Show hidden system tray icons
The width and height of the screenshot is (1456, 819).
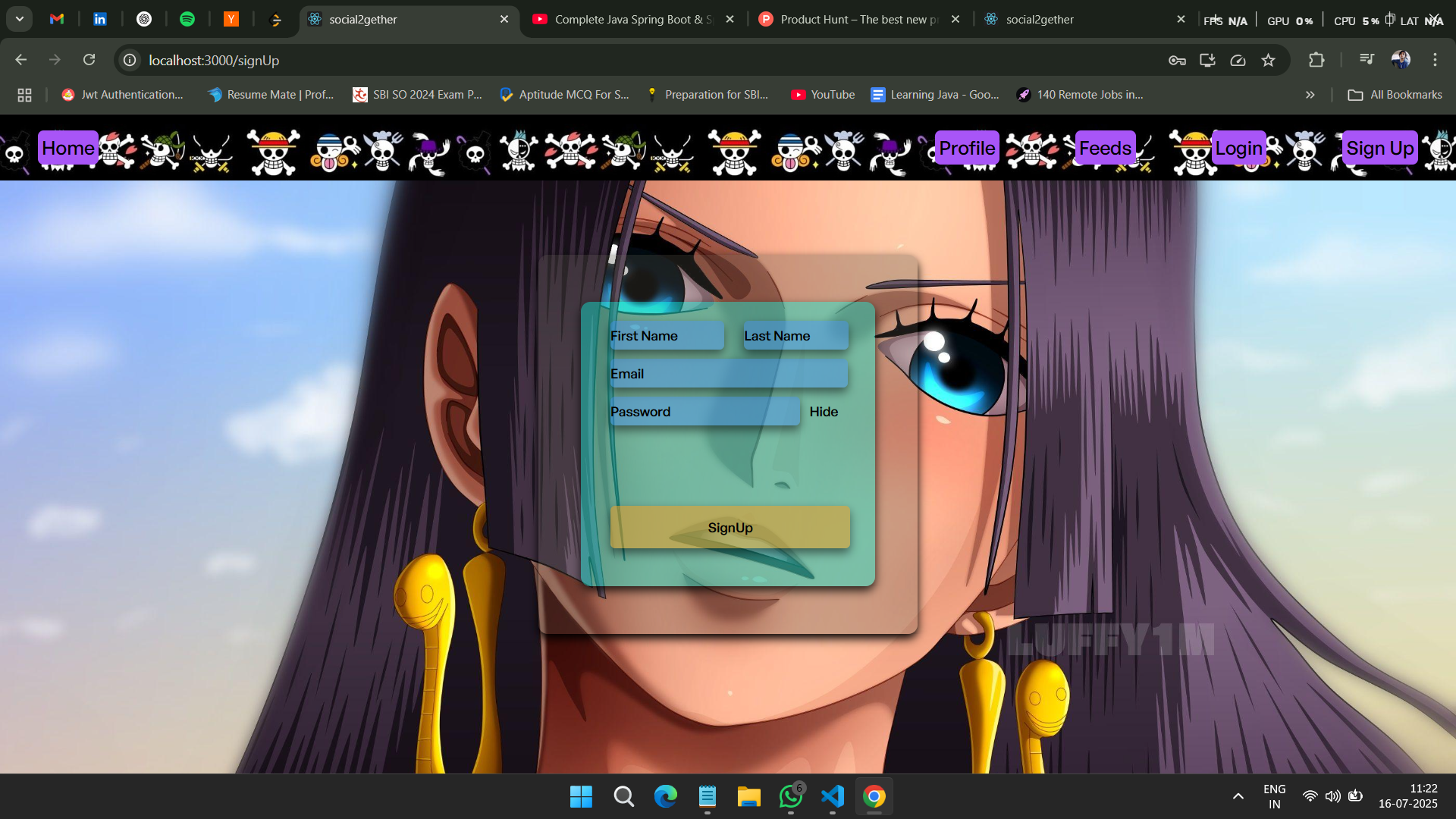[x=1238, y=796]
